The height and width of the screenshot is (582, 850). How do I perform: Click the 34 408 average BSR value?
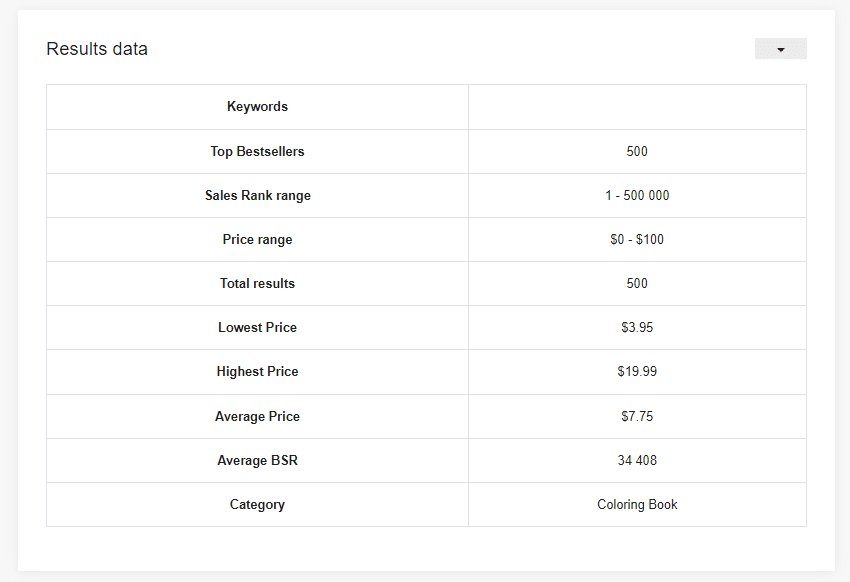(637, 461)
